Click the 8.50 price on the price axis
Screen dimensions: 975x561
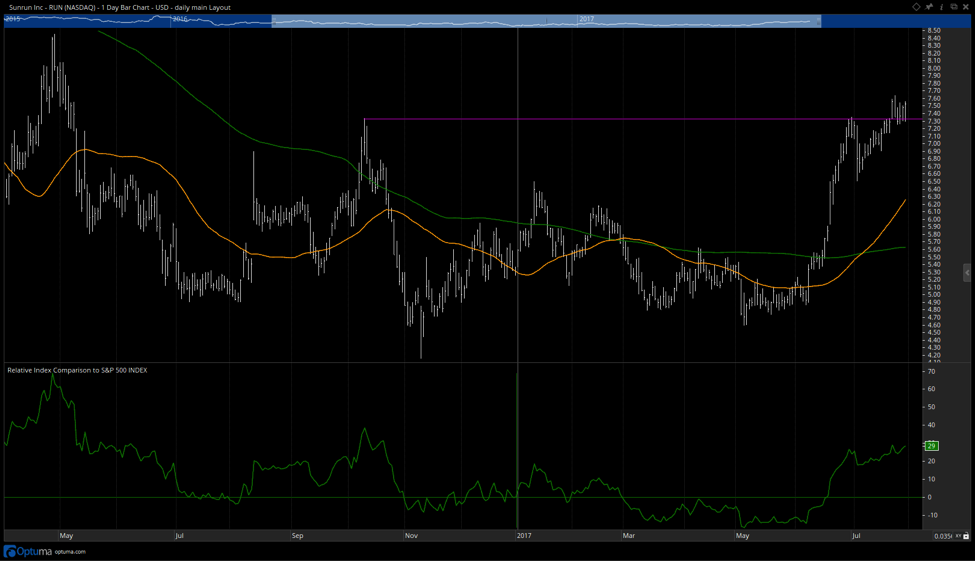pyautogui.click(x=933, y=30)
